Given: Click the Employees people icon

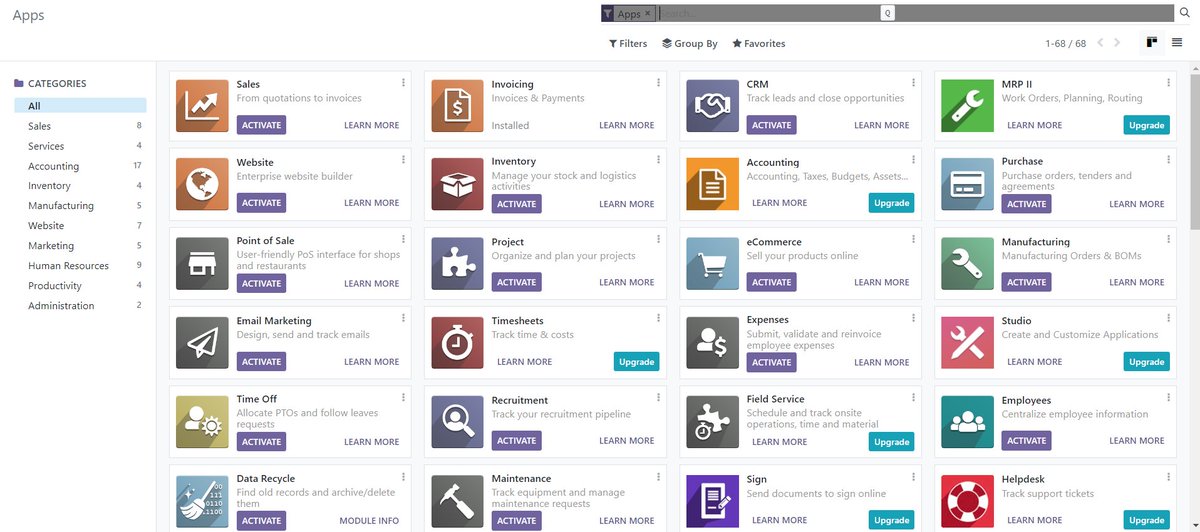Looking at the screenshot, I should (x=967, y=421).
